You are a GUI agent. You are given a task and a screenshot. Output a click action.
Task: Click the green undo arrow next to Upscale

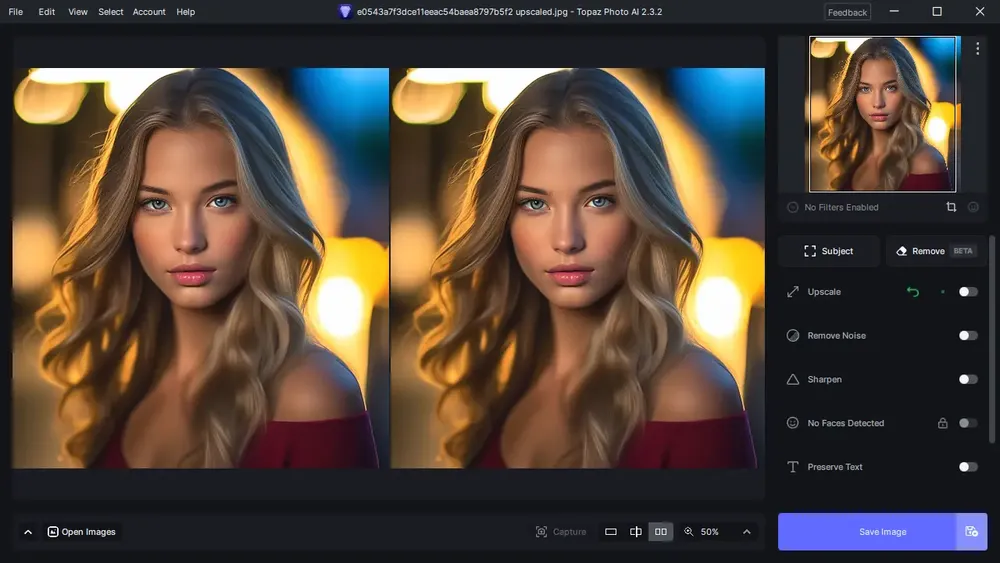[913, 292]
